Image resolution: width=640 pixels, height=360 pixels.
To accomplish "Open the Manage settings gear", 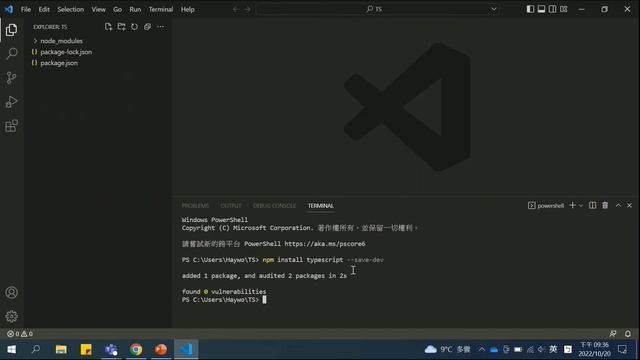I will coord(11,316).
